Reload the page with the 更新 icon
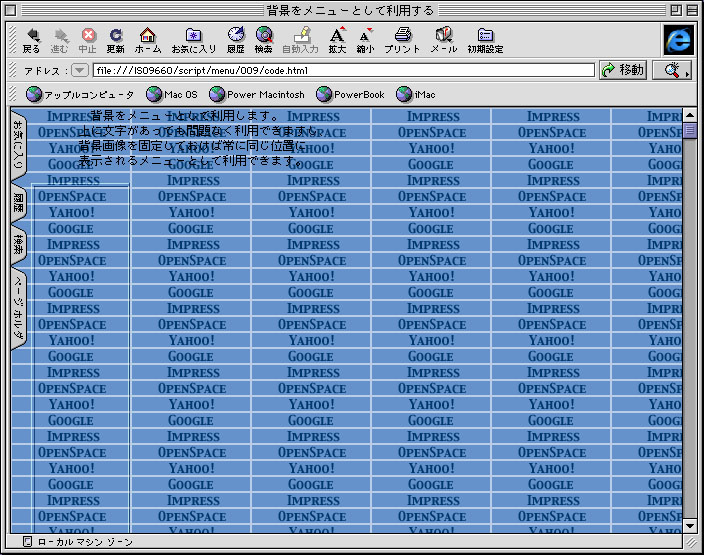 tap(115, 40)
